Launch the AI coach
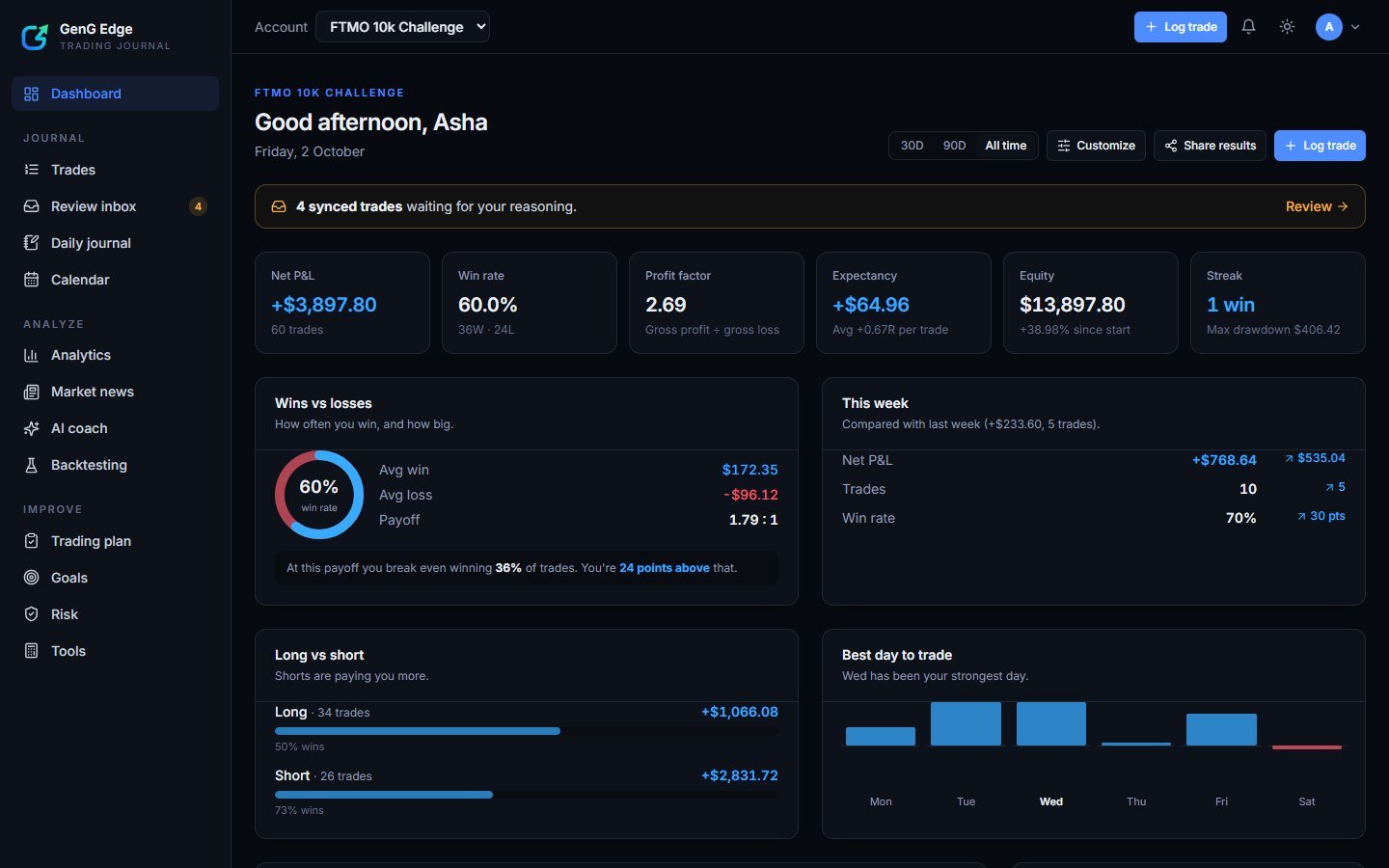 (115, 428)
